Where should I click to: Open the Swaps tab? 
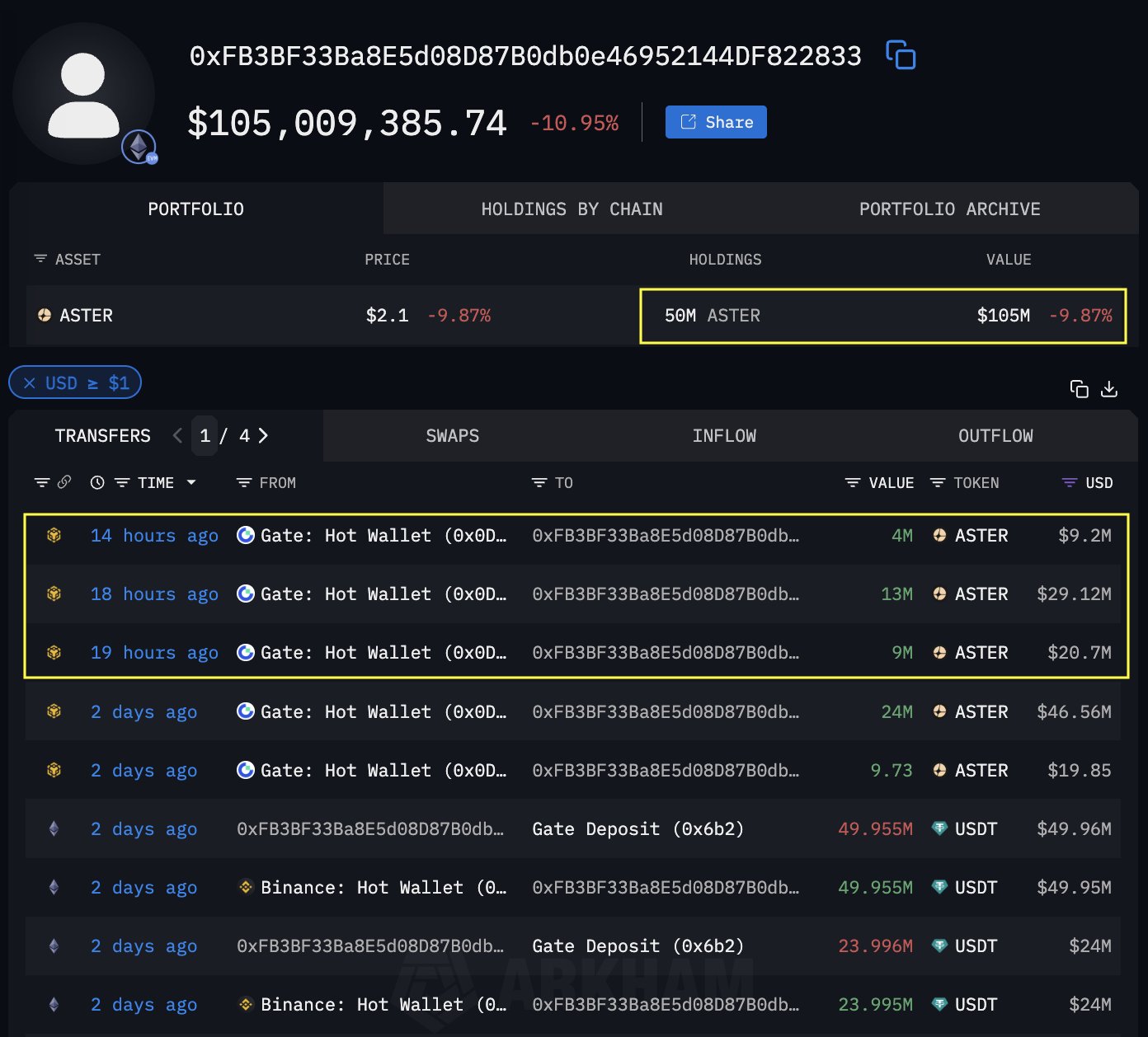[x=452, y=436]
